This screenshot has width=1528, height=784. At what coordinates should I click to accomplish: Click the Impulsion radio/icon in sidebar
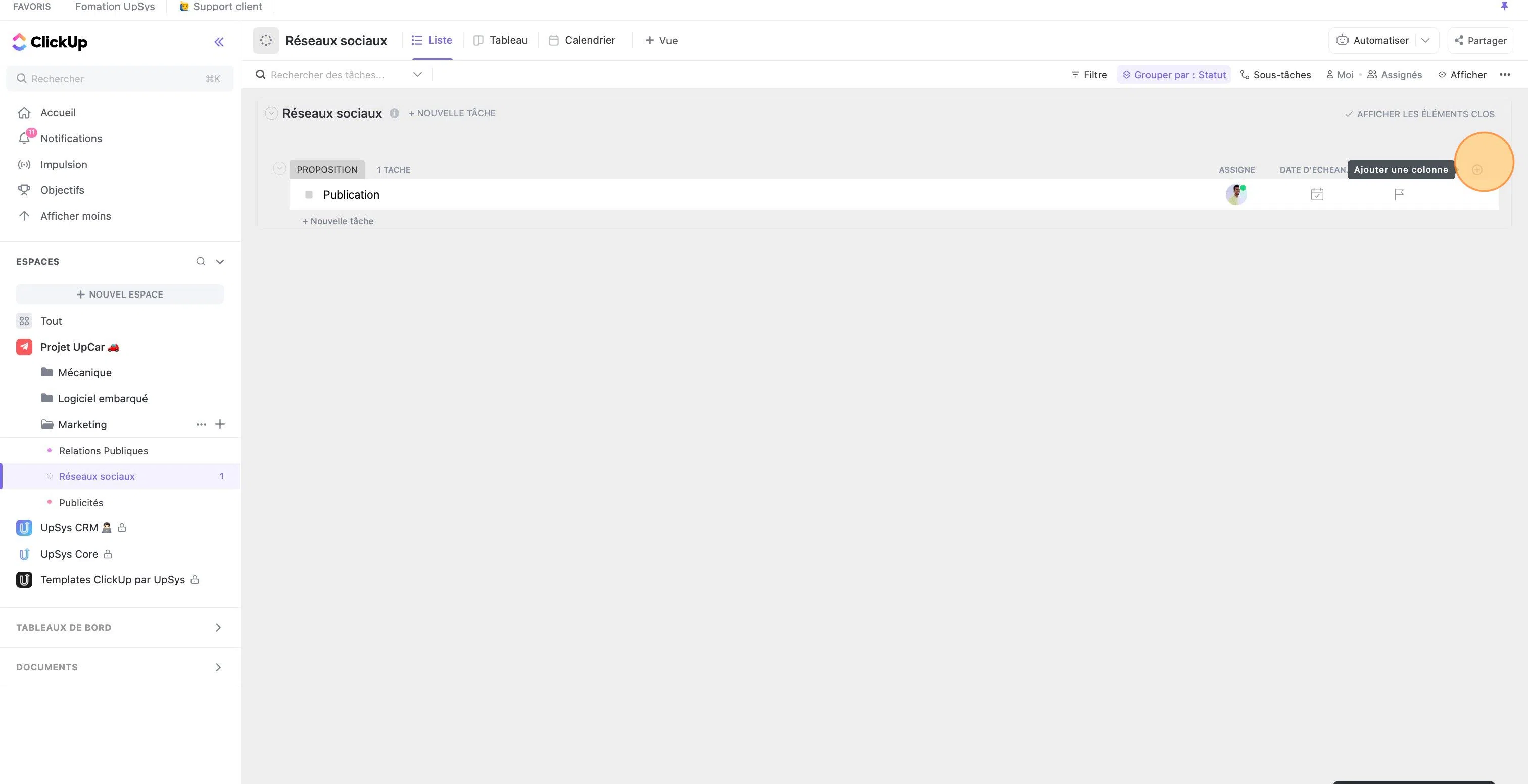tap(25, 164)
